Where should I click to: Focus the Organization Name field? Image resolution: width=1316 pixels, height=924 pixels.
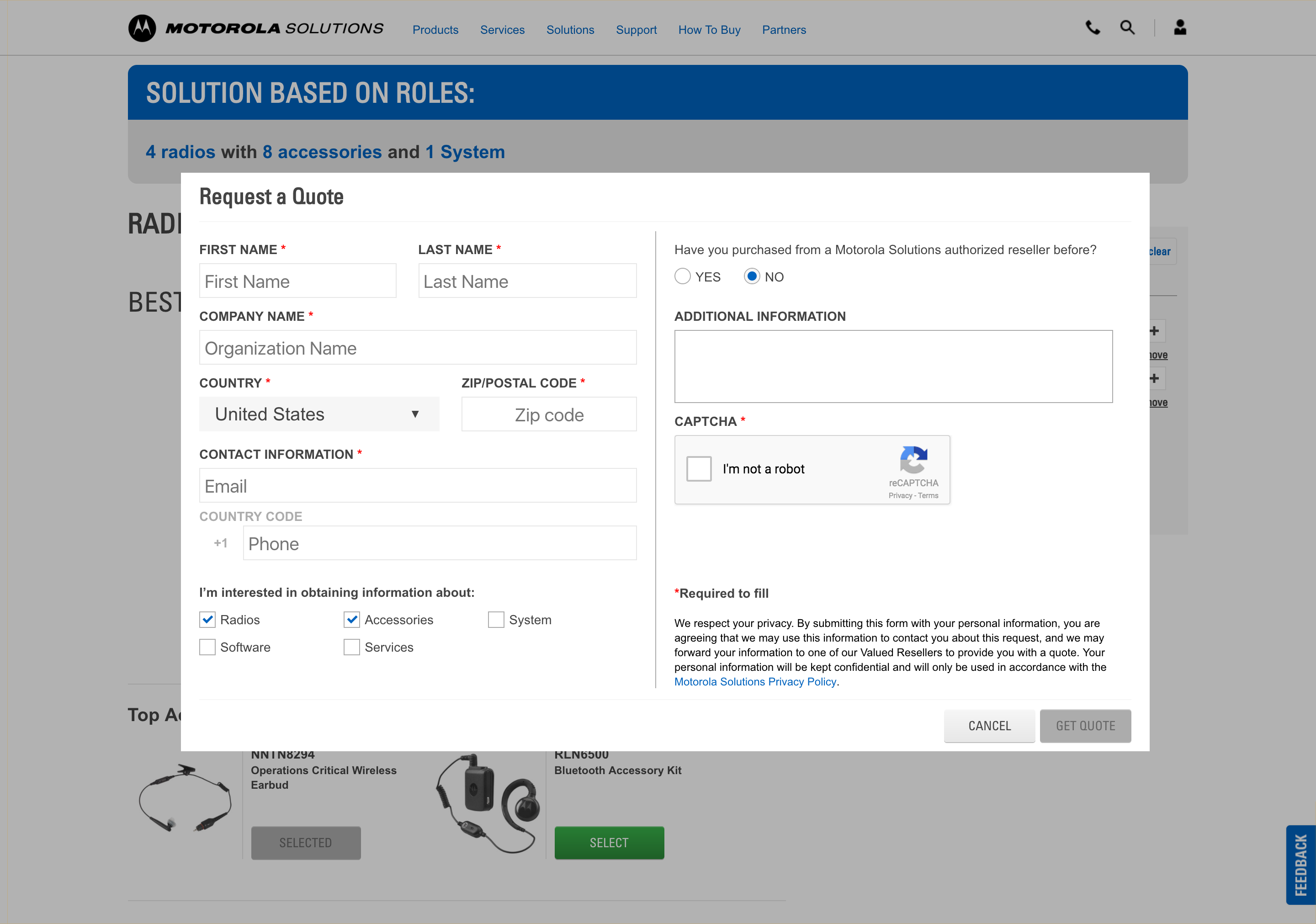[x=417, y=347]
